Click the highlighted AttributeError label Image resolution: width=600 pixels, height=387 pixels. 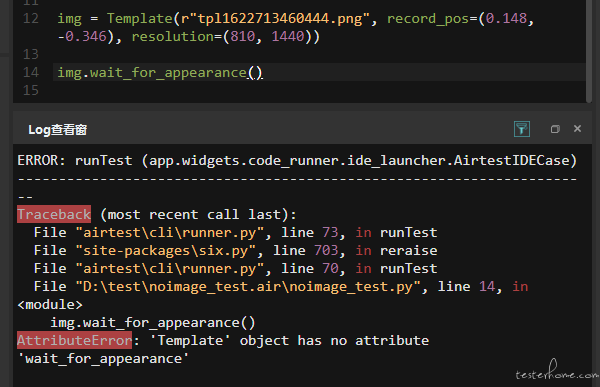(74, 340)
